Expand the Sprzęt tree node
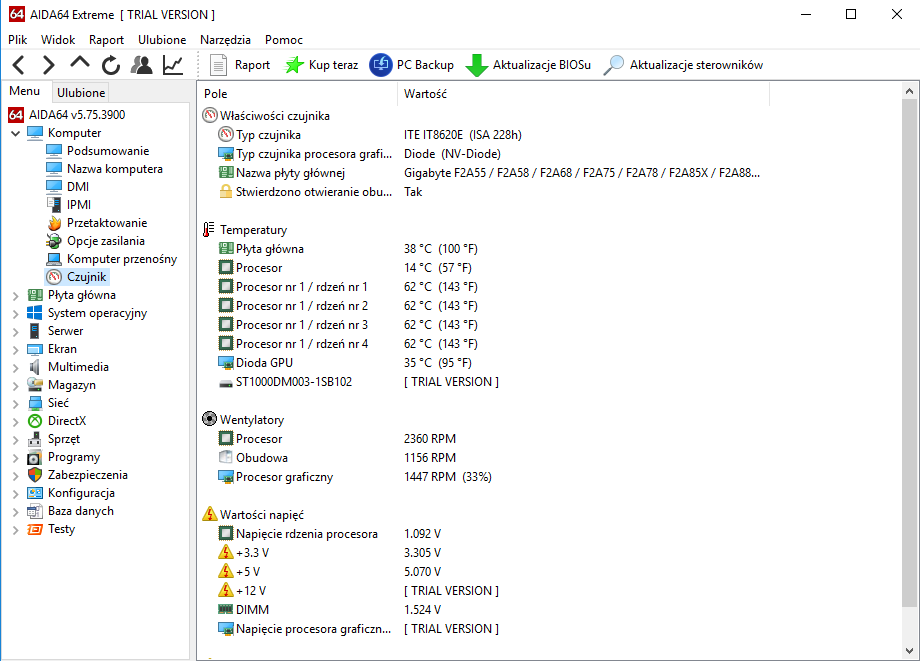920x661 pixels. coord(16,440)
